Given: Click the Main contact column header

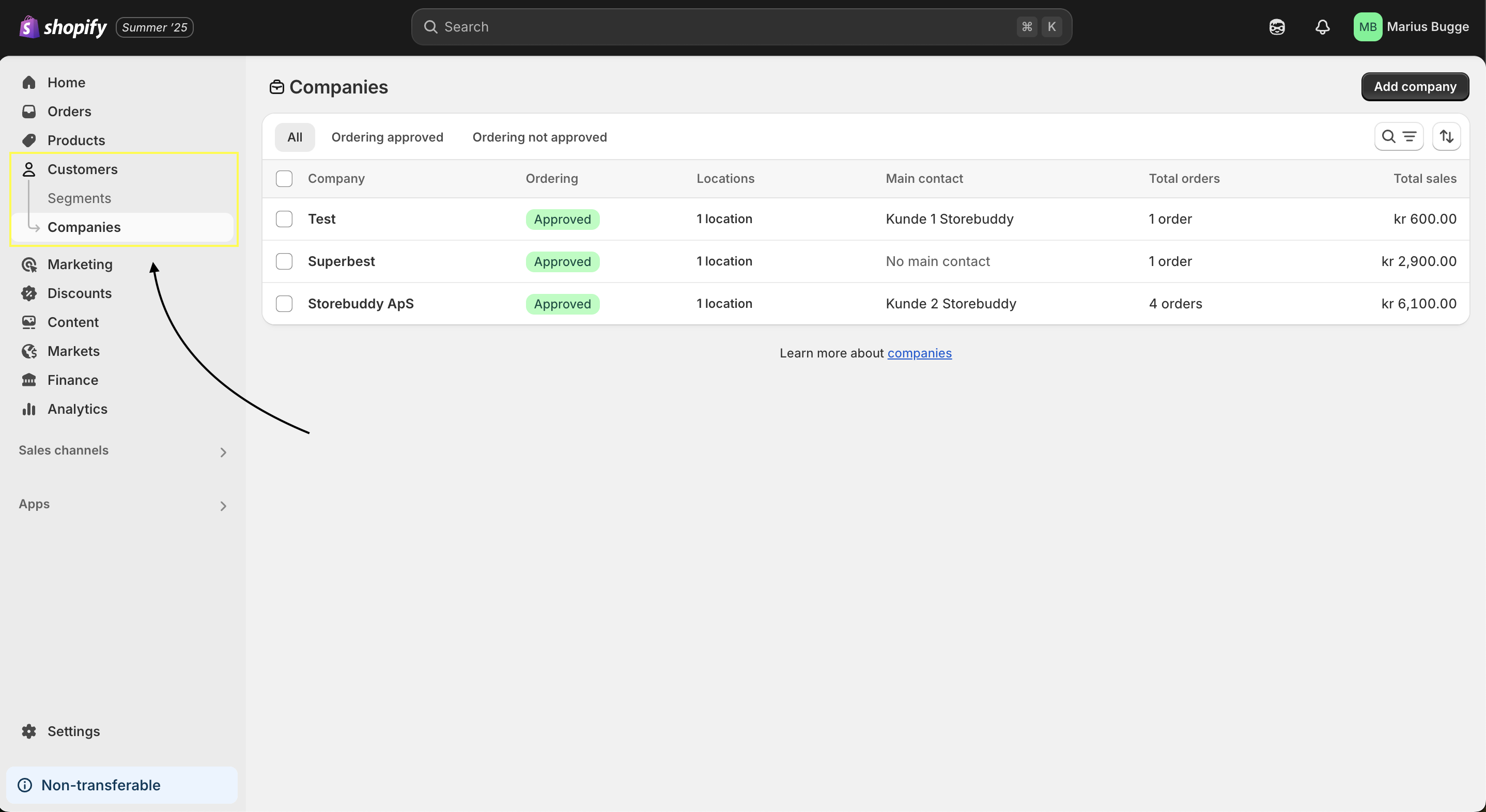Looking at the screenshot, I should point(924,179).
